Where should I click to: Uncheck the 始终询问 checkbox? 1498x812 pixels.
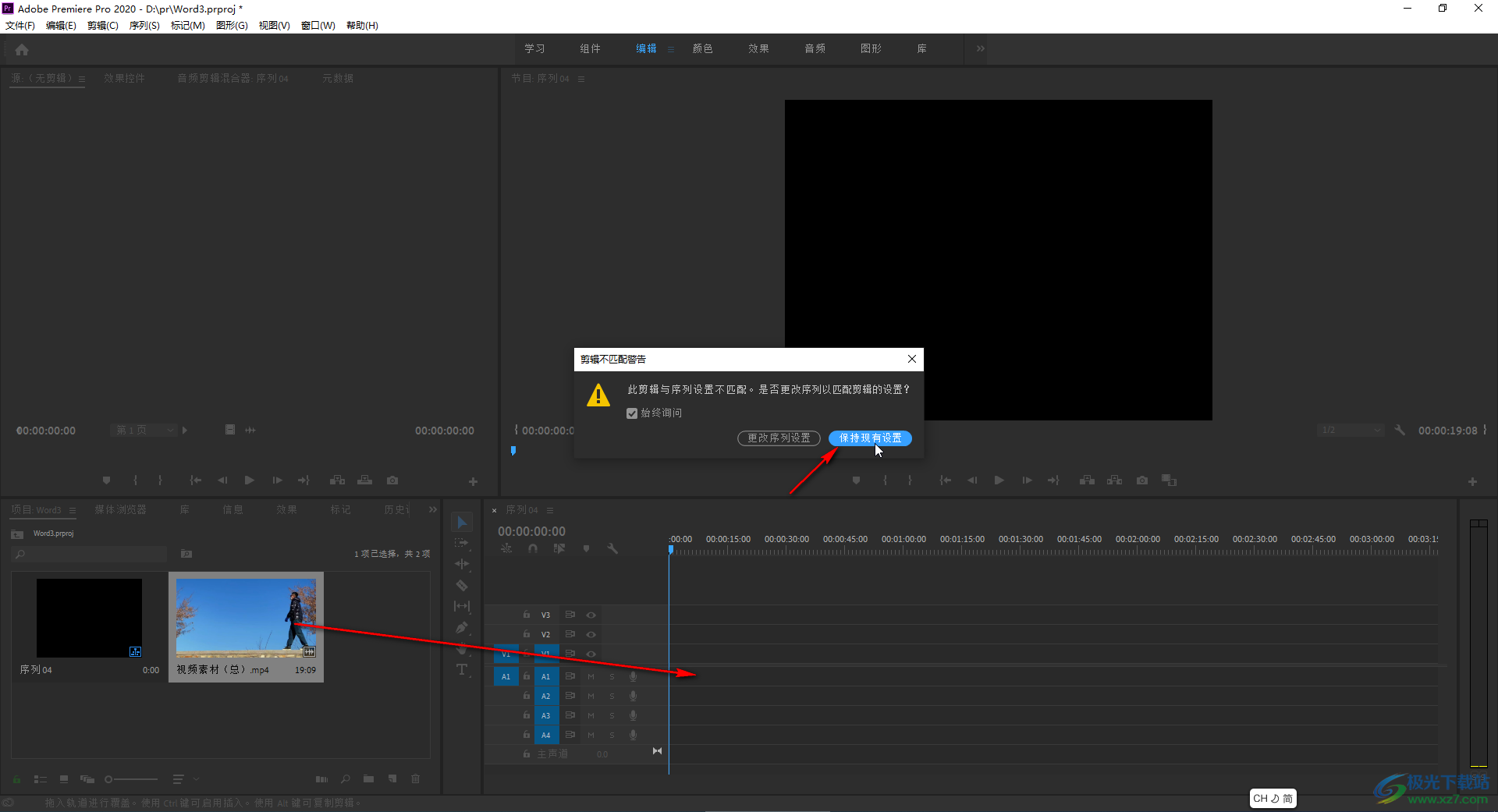coord(632,413)
